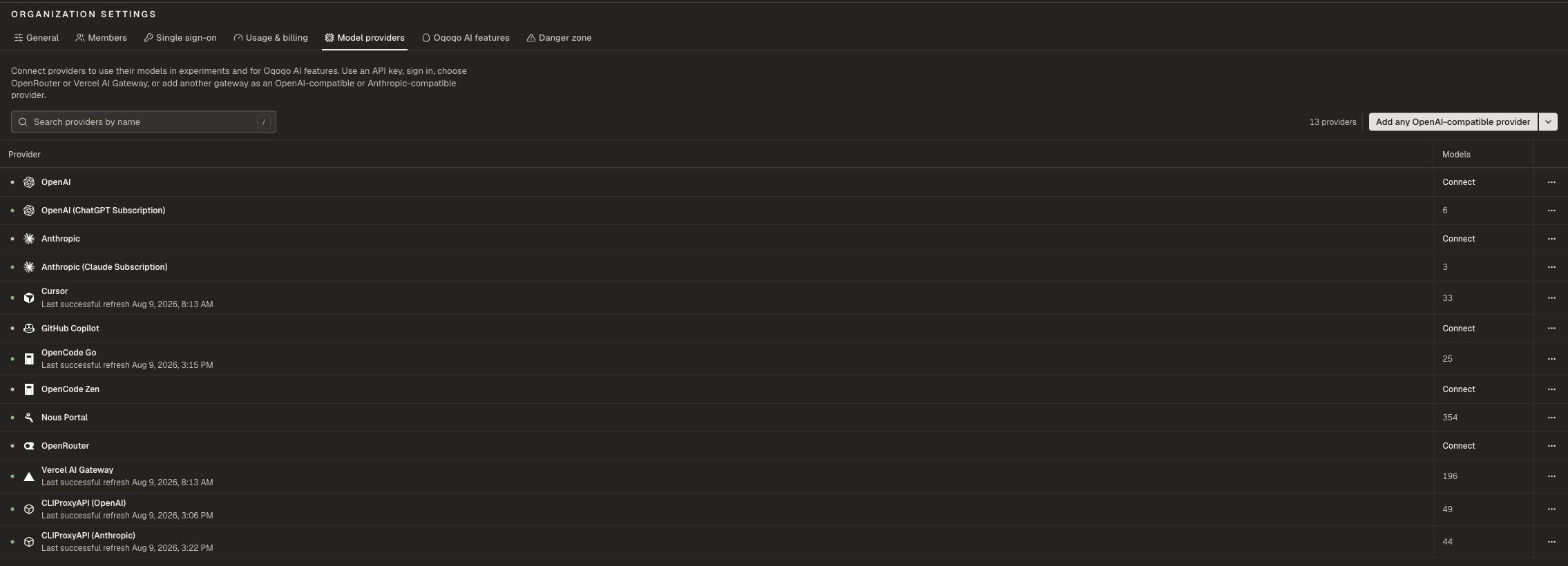
Task: Click the 25 models count for OpenCode Go
Action: click(1447, 359)
